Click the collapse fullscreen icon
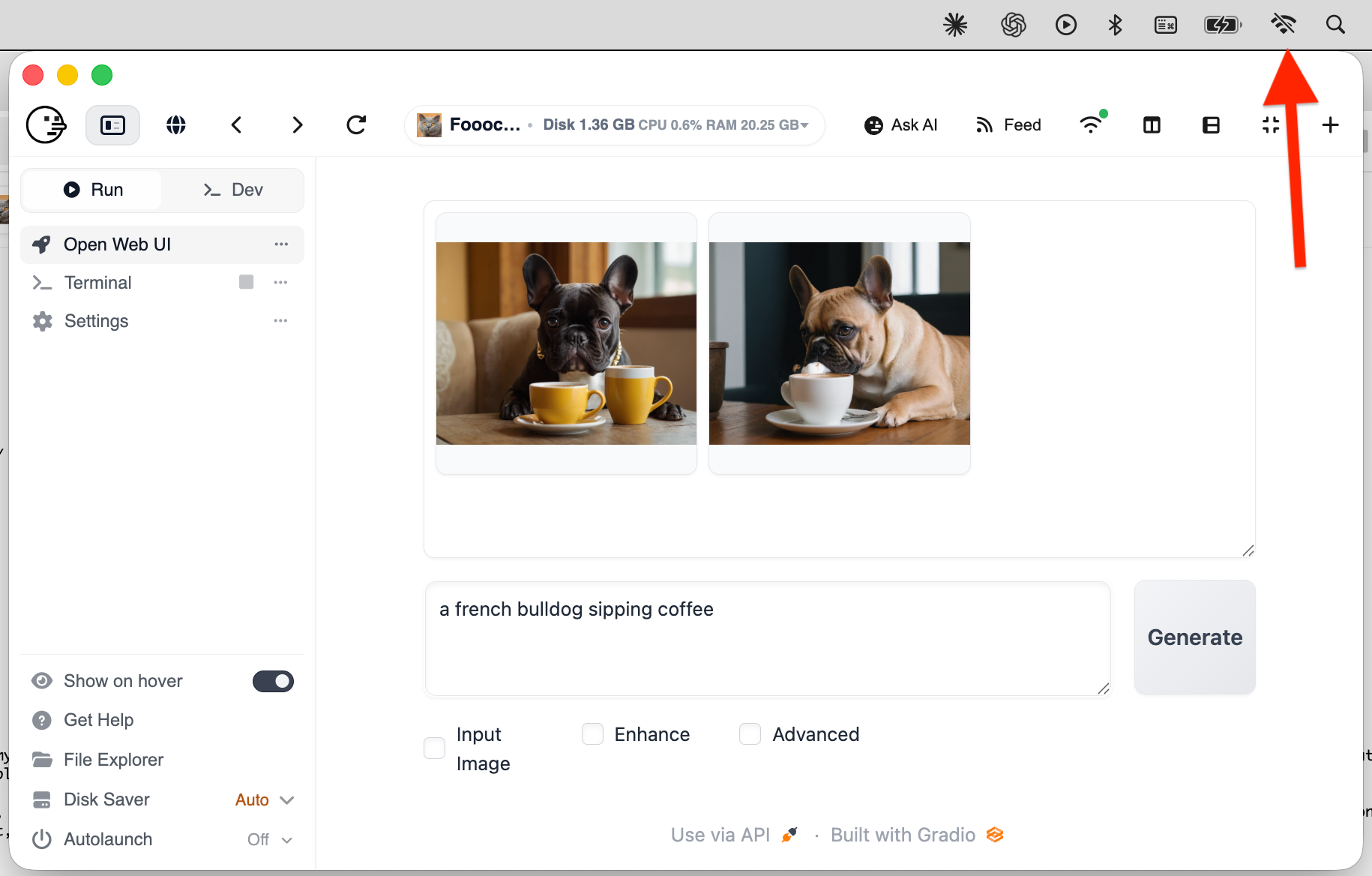The width and height of the screenshot is (1372, 876). tap(1271, 125)
